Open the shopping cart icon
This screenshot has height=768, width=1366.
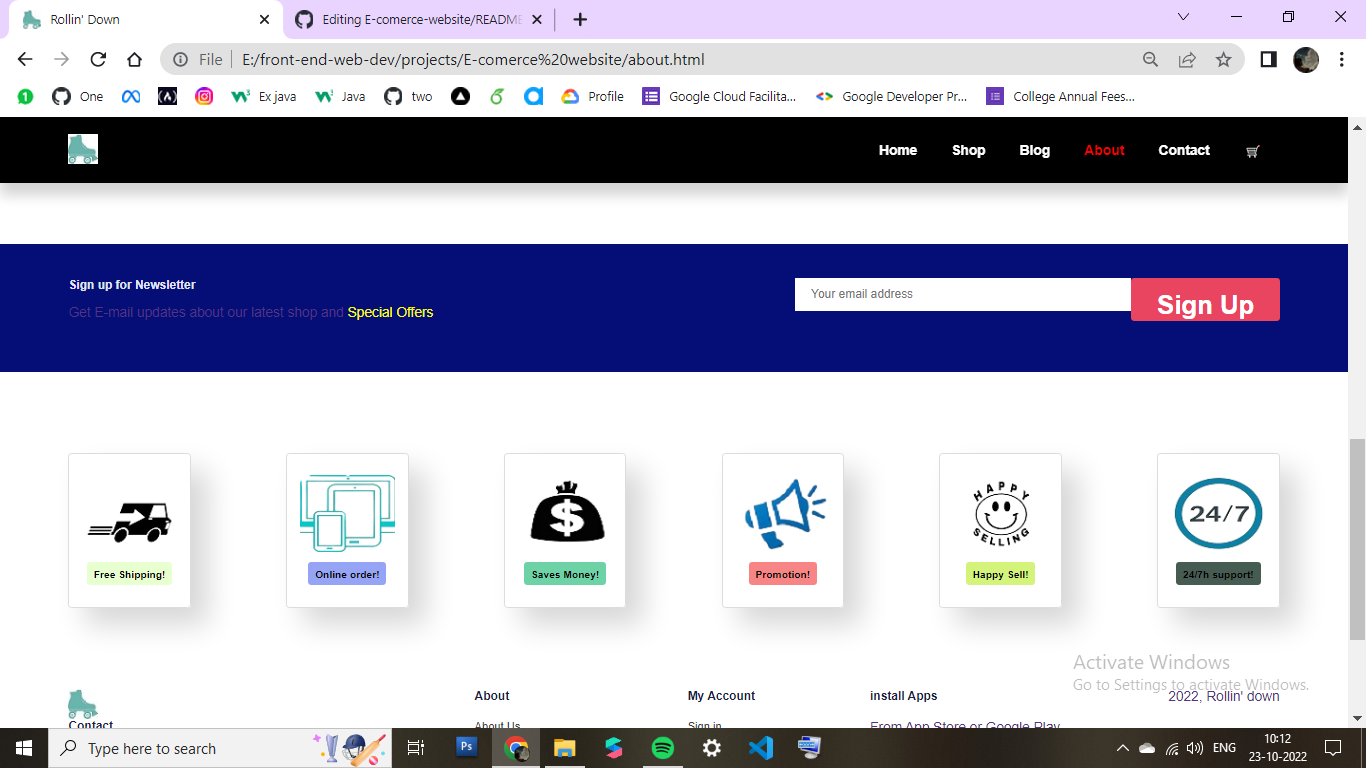click(x=1252, y=151)
